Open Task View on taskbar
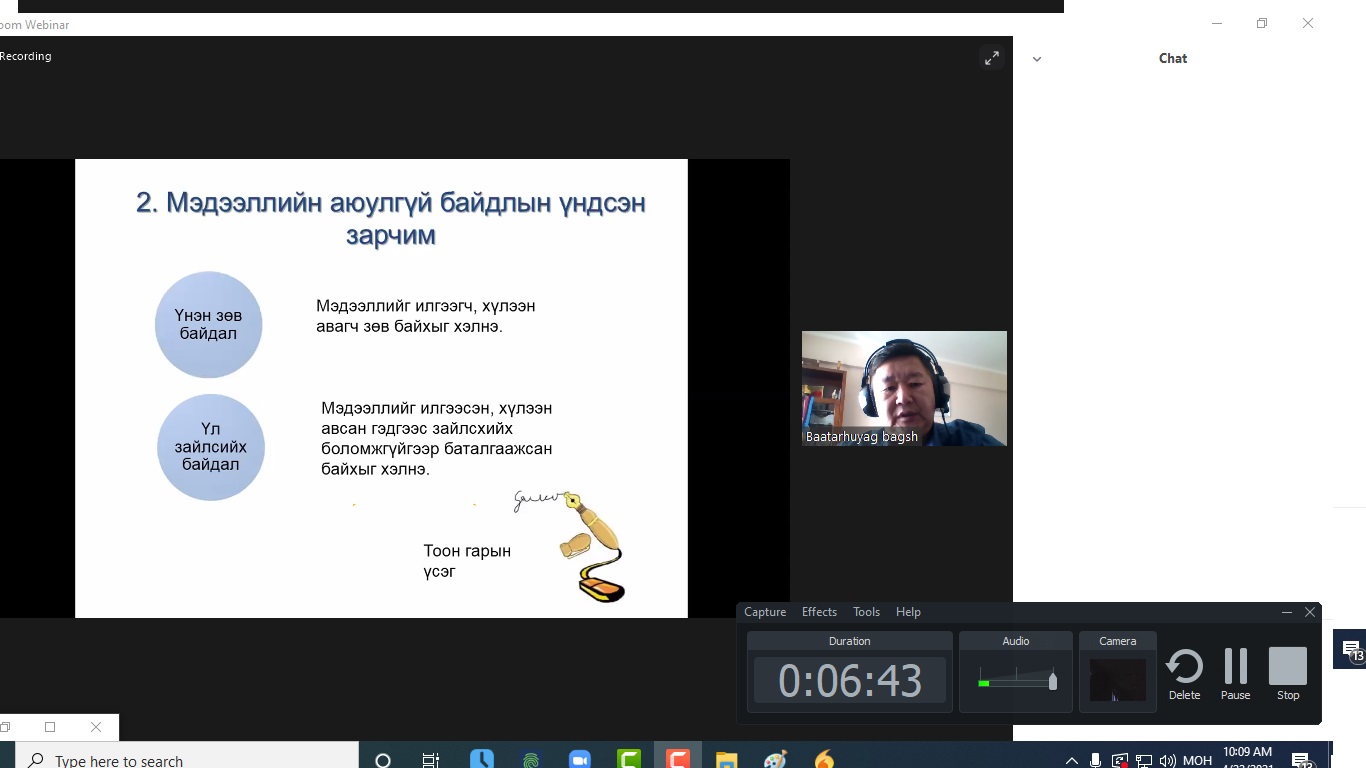 (x=431, y=760)
